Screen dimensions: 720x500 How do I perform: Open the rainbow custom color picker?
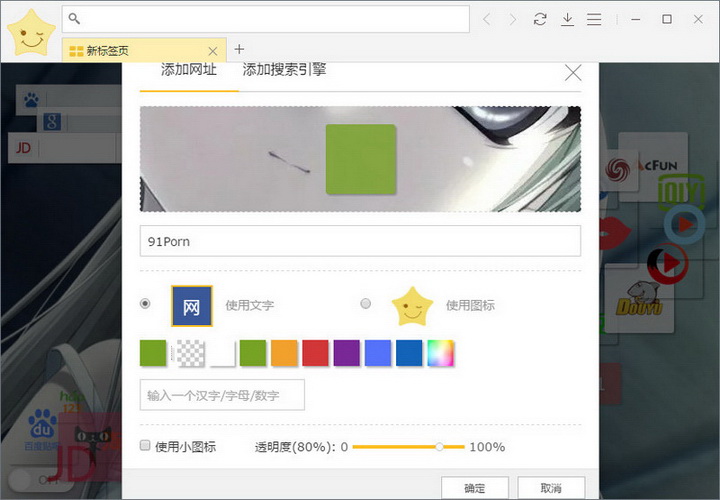coord(440,353)
